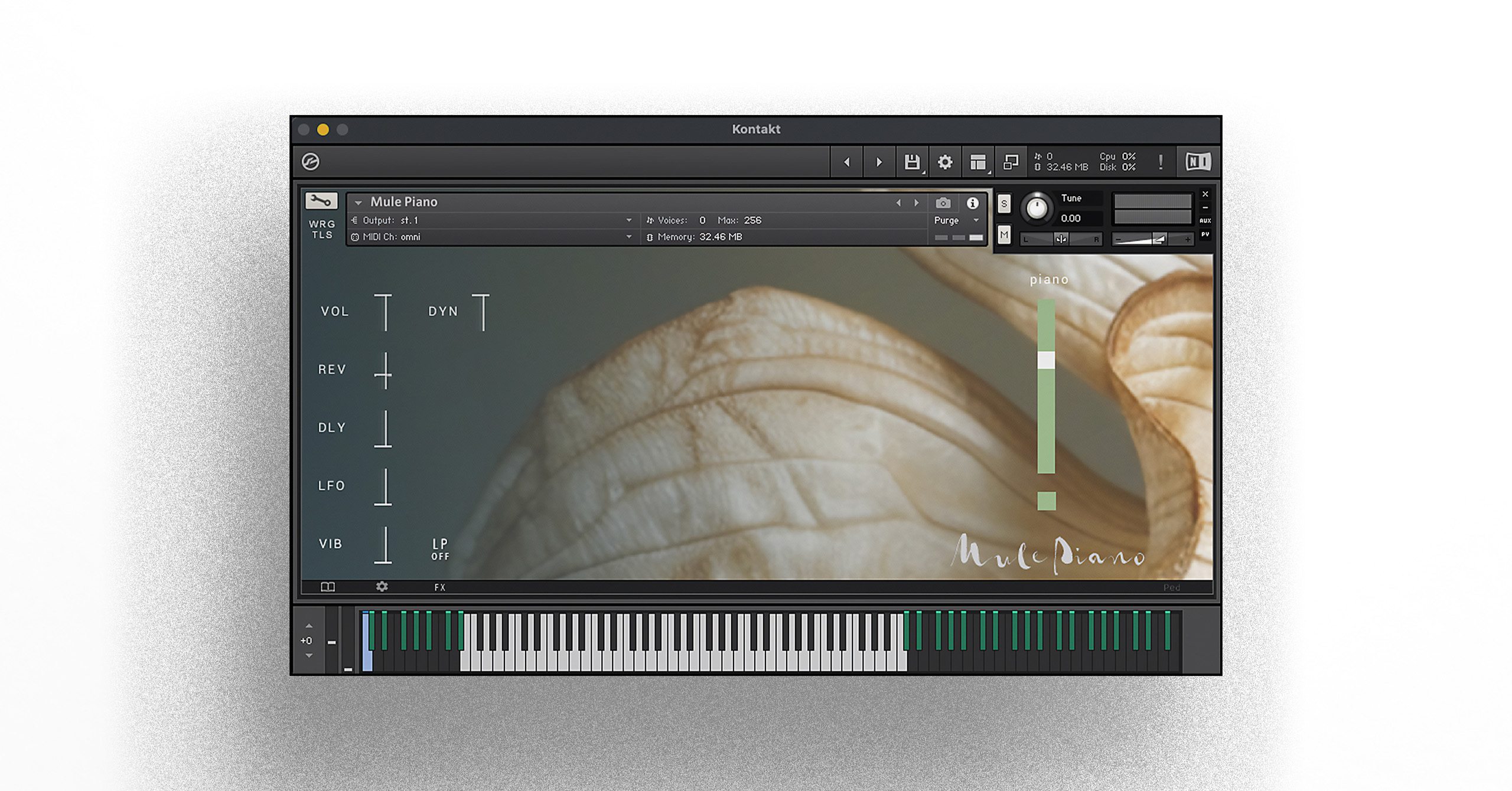This screenshot has height=791, width=1512.
Task: Go to next instrument in main toolbar
Action: (x=879, y=162)
